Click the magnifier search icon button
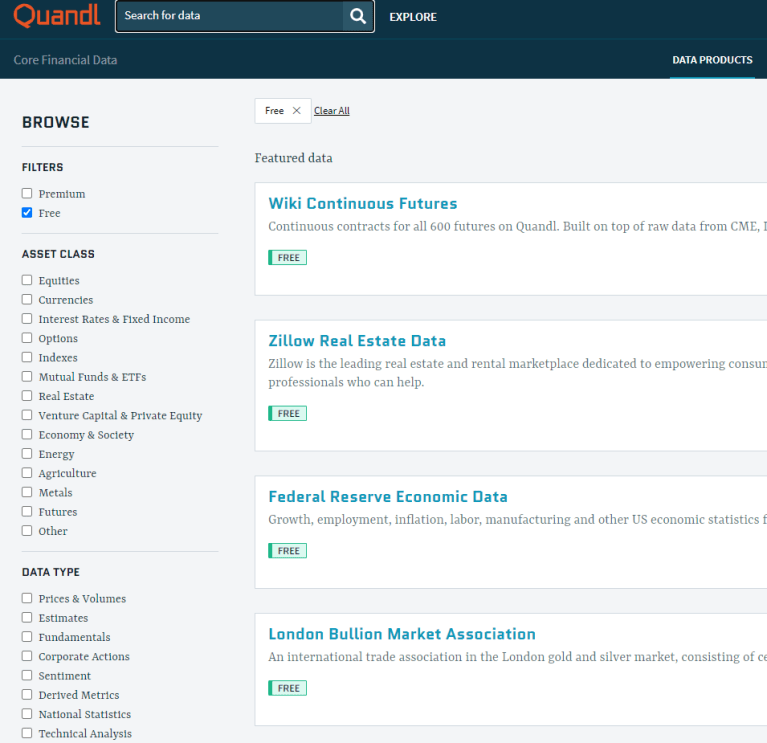 coord(358,16)
